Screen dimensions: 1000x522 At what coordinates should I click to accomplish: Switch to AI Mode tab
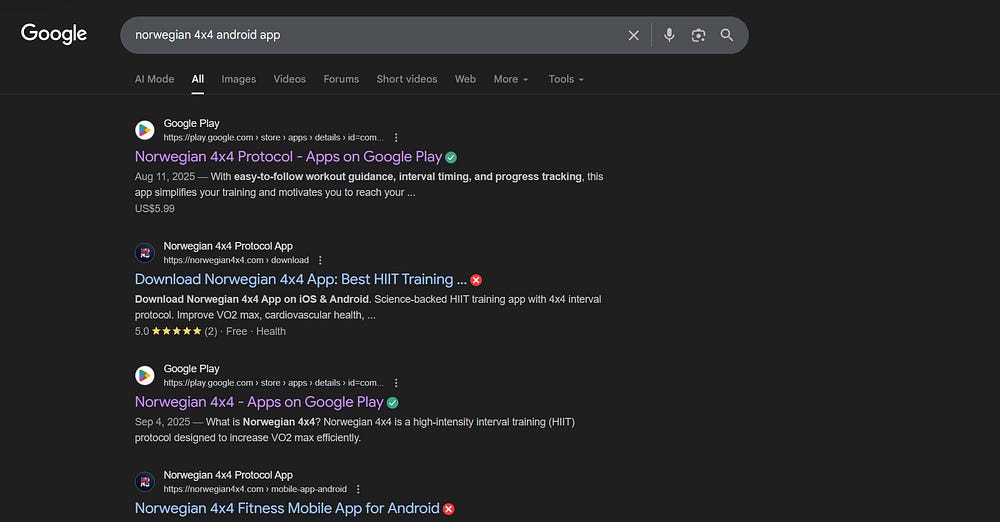click(154, 79)
